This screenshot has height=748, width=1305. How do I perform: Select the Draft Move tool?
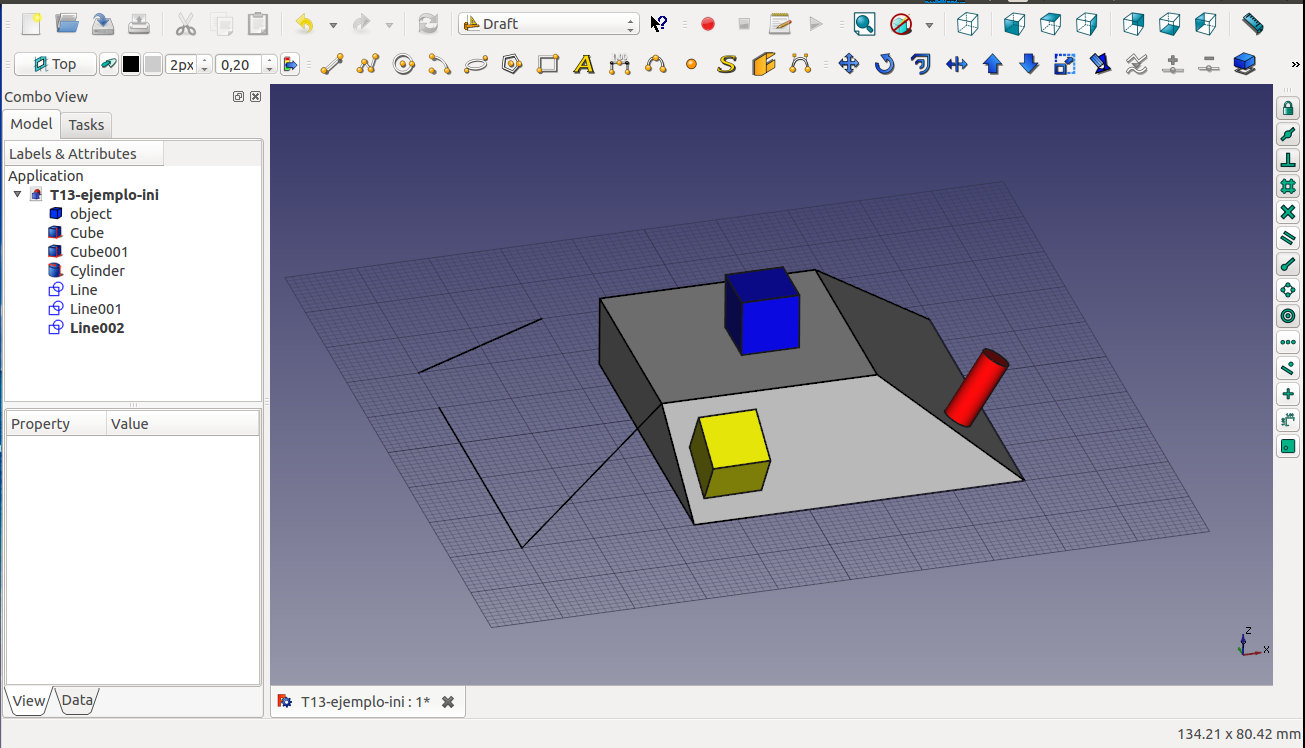pyautogui.click(x=849, y=65)
